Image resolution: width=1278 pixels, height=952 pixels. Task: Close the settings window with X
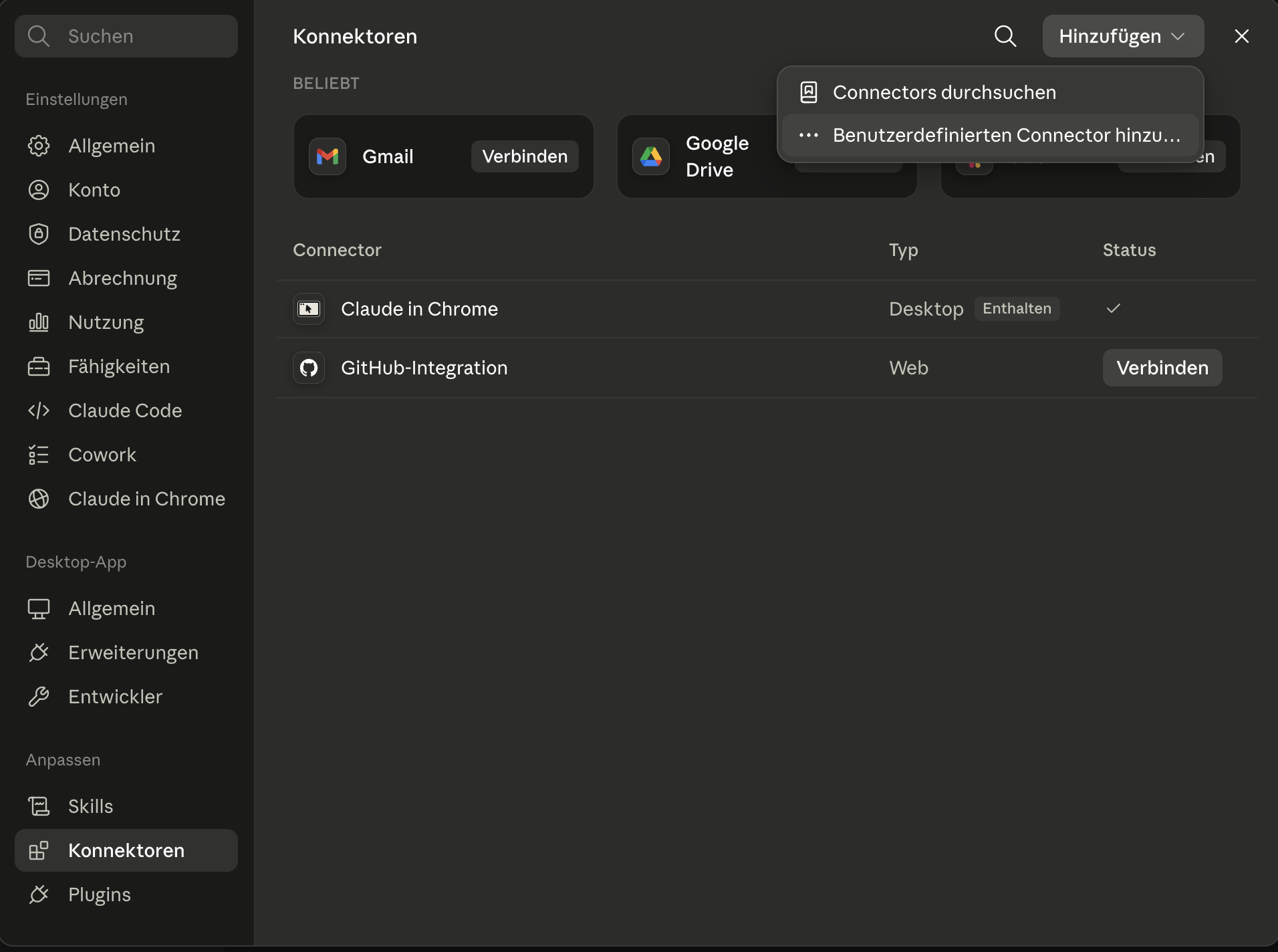click(x=1242, y=36)
